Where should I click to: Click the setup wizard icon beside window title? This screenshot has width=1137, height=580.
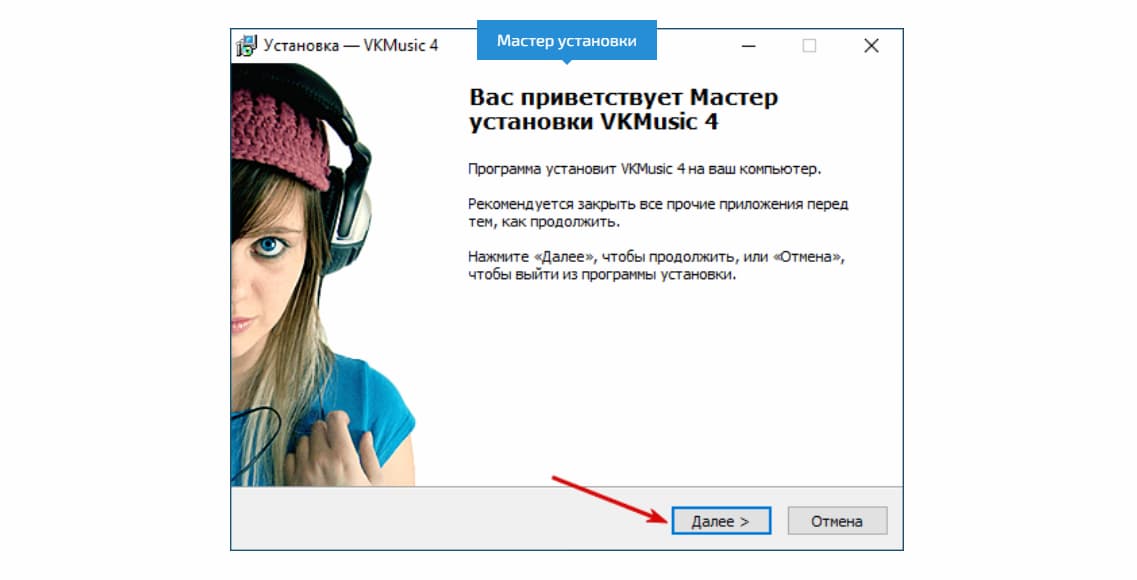point(246,44)
